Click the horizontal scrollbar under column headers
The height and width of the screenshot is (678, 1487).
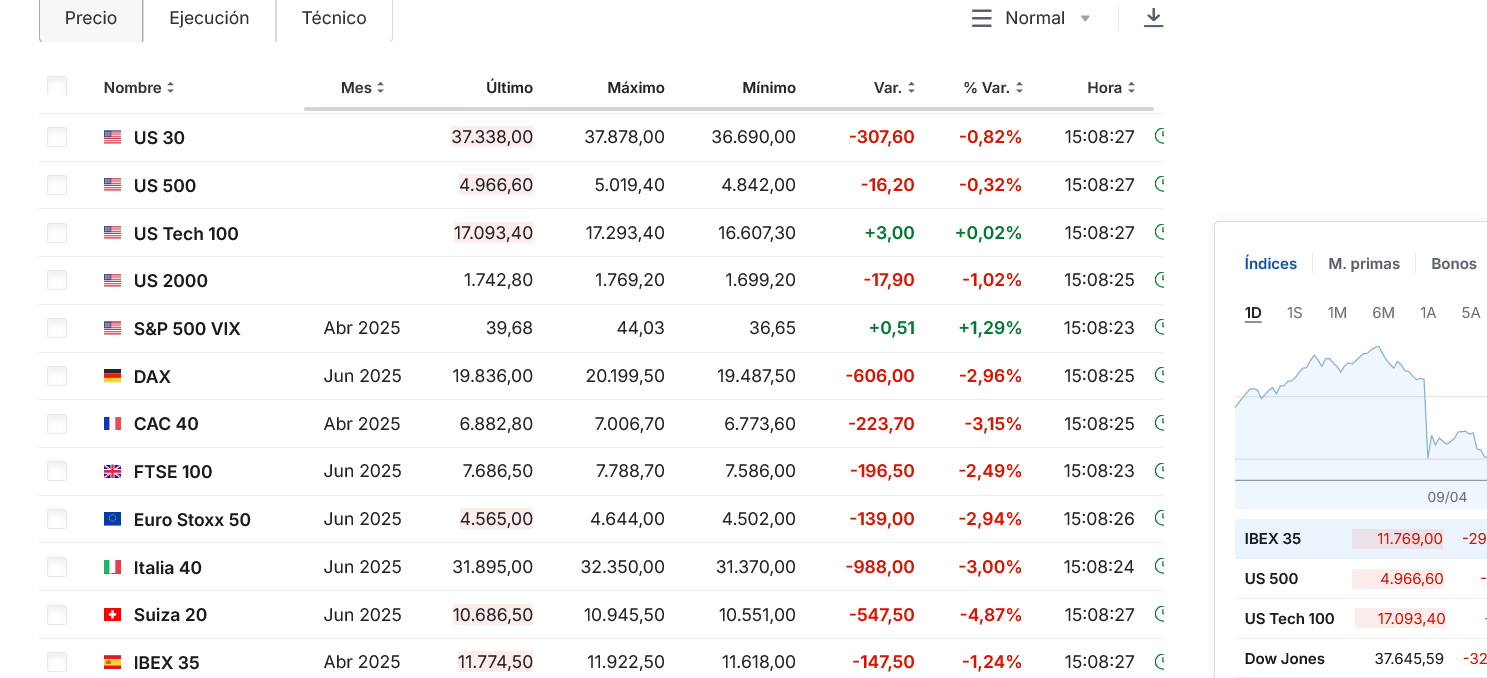pos(728,108)
